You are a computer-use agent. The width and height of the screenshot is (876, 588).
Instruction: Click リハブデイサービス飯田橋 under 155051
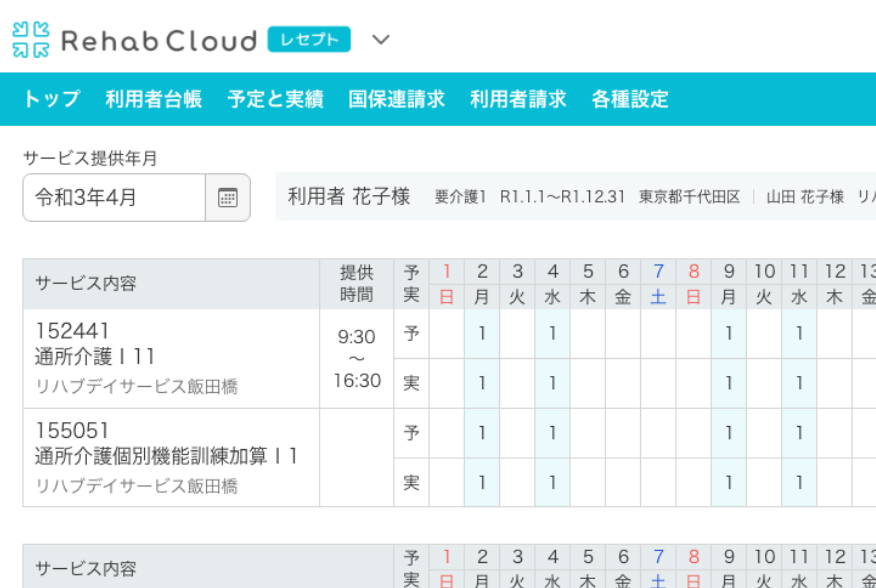coord(136,486)
